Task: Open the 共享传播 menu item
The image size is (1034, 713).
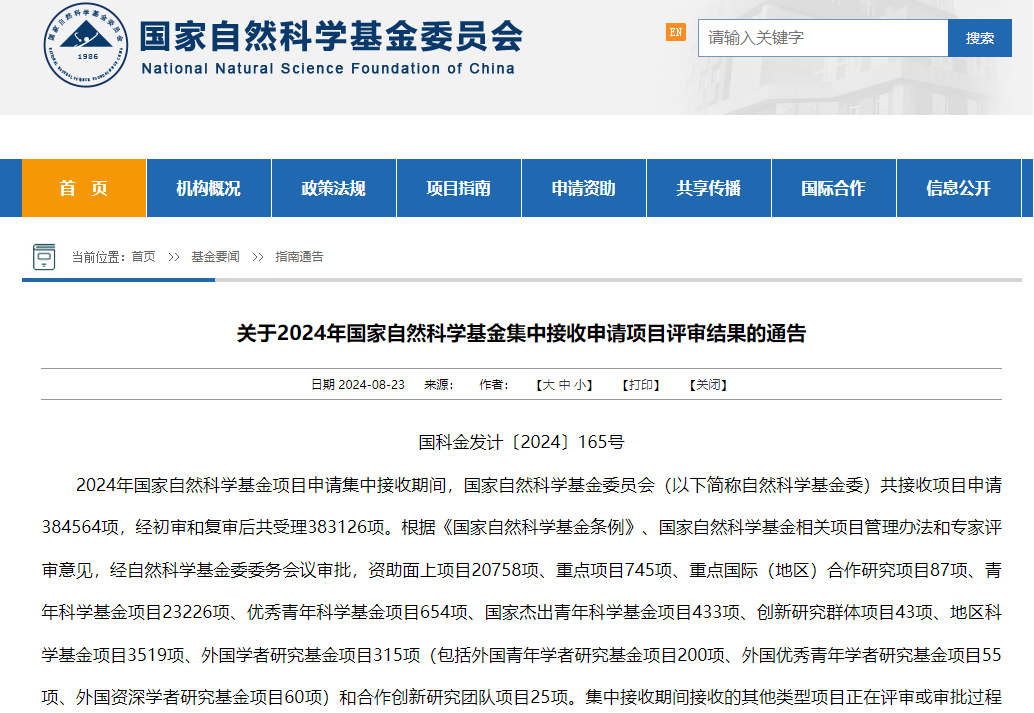Action: tap(708, 188)
